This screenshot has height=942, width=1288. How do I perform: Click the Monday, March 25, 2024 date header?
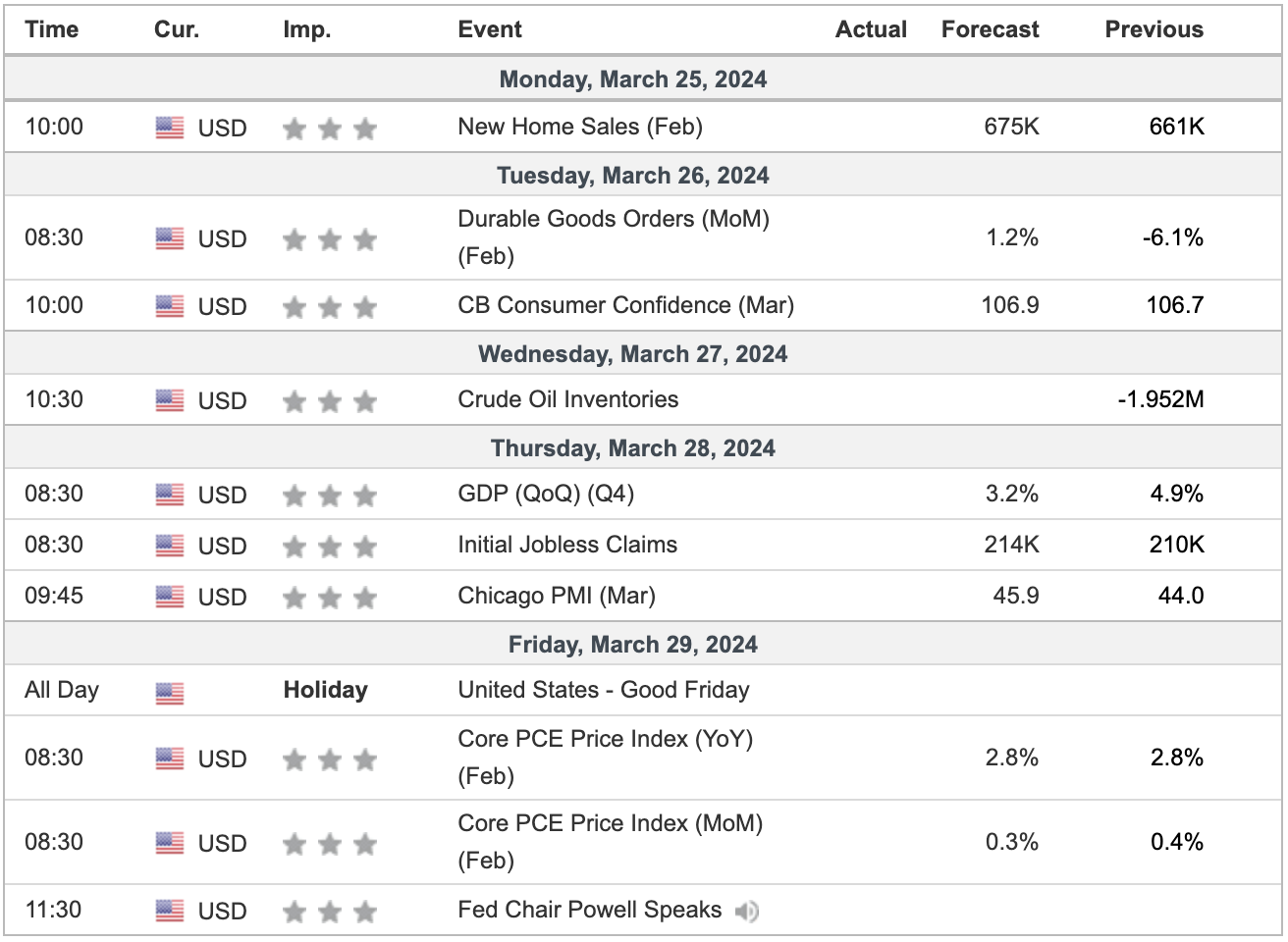633,79
